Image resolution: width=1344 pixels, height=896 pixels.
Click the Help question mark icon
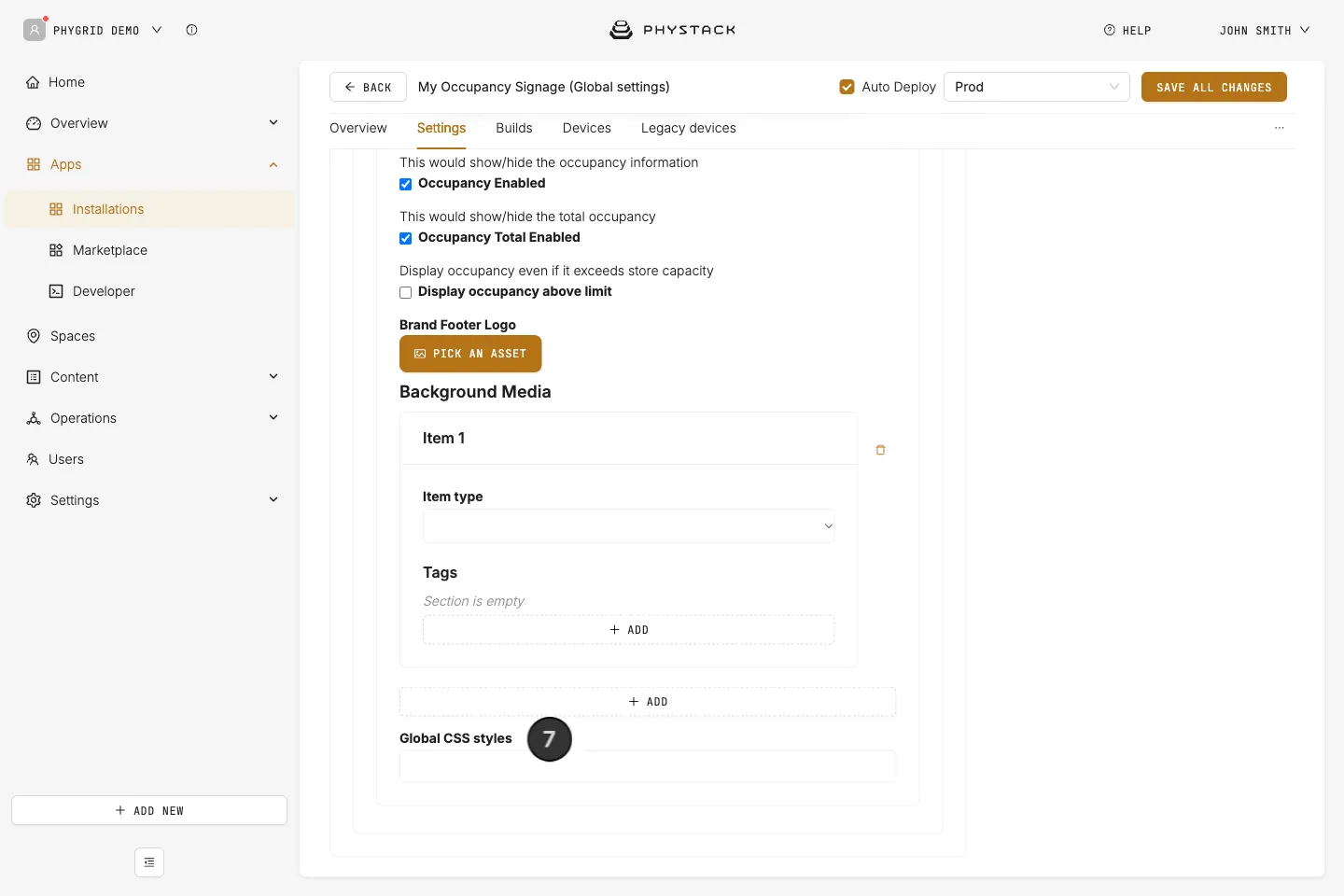(x=1110, y=30)
